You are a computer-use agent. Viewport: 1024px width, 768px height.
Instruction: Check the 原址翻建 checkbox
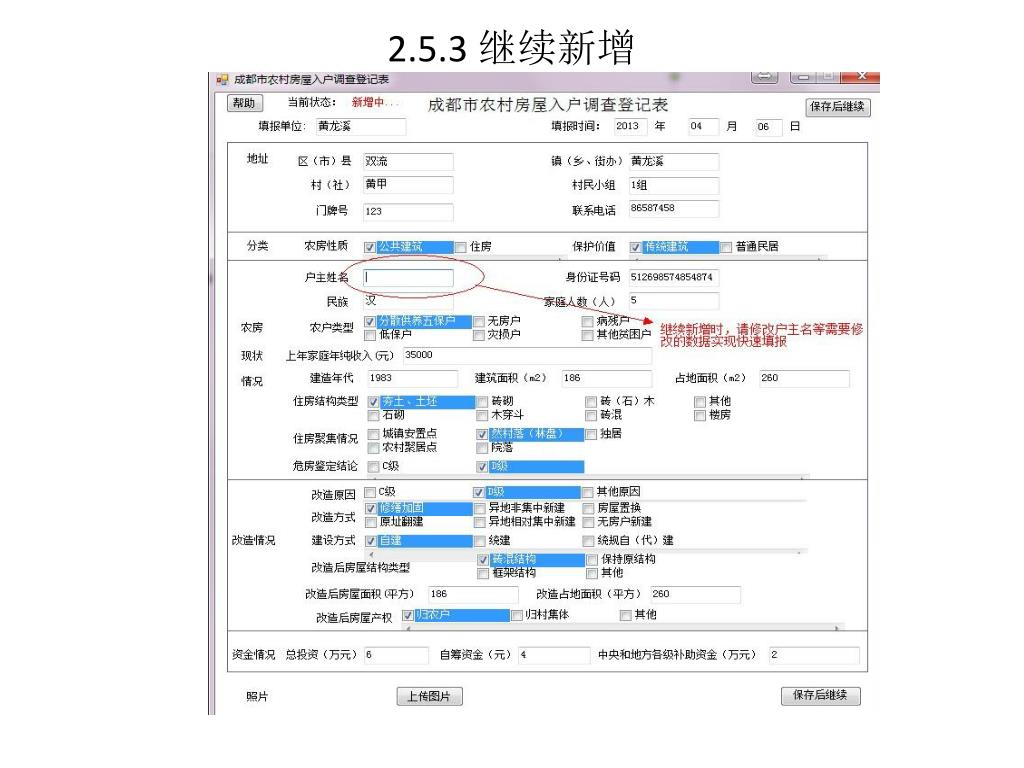pyautogui.click(x=370, y=522)
